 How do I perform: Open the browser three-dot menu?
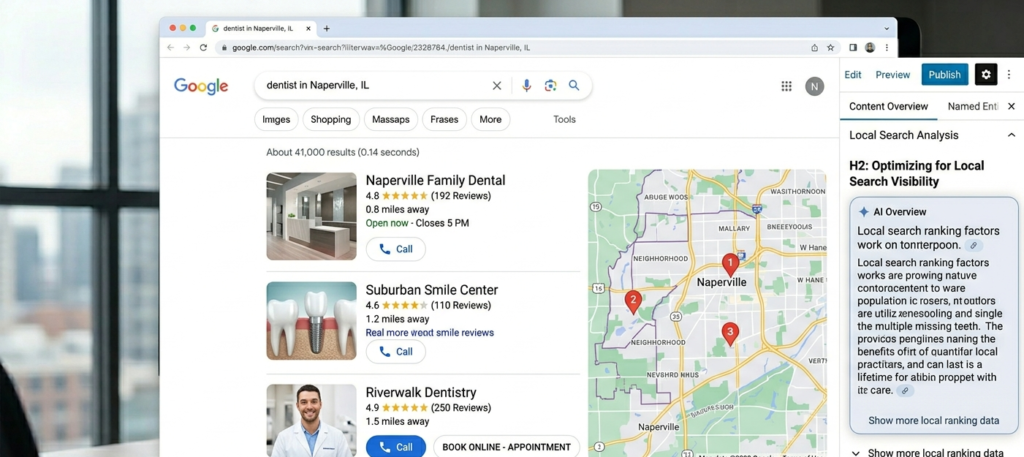point(887,48)
